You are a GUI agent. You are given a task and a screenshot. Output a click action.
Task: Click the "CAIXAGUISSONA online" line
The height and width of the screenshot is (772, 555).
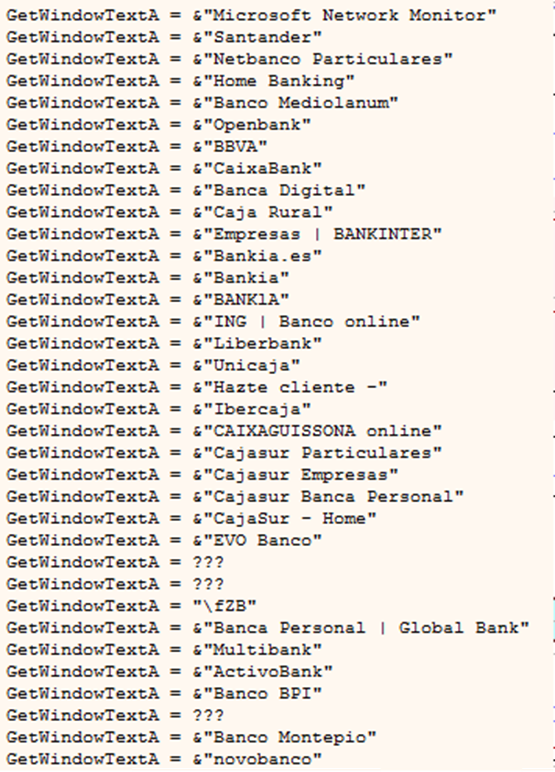click(224, 431)
